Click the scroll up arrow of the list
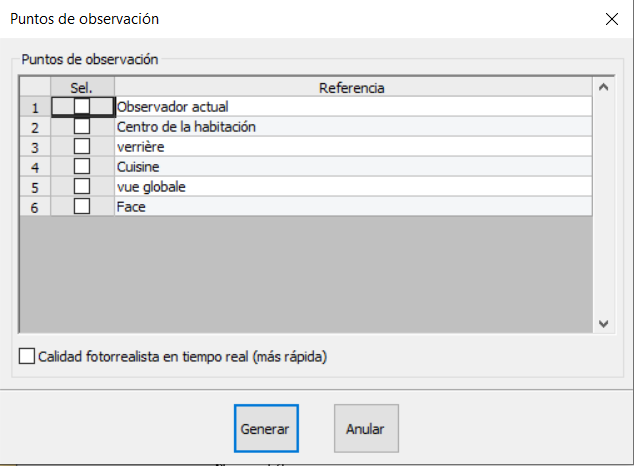Screen dimensions: 634x466 pyautogui.click(x=603, y=87)
